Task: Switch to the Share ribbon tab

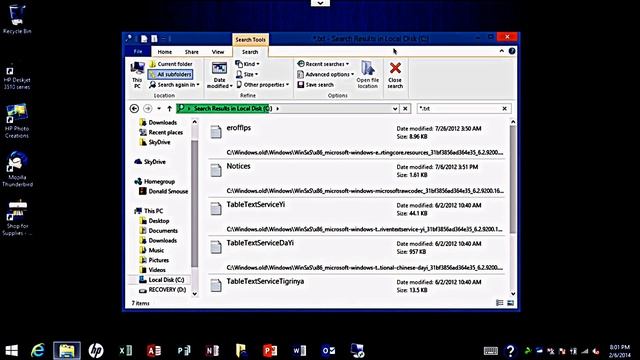Action: (191, 52)
